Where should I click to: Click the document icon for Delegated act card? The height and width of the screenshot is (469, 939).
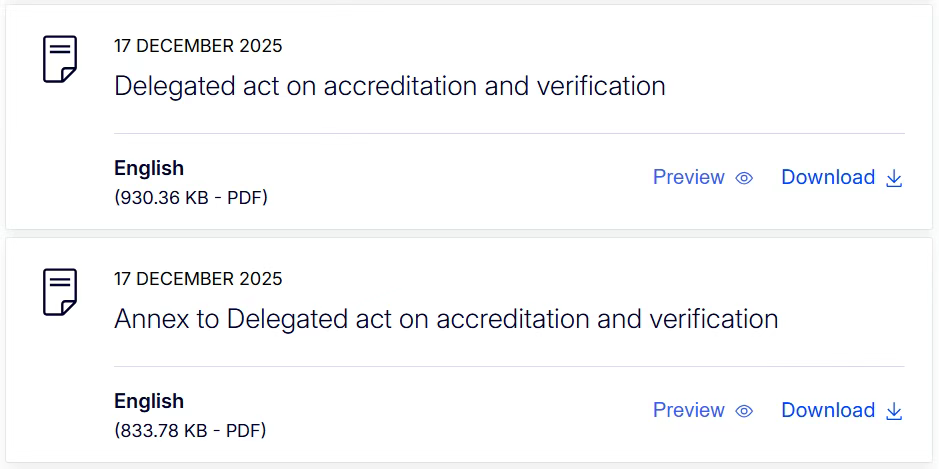tap(60, 59)
